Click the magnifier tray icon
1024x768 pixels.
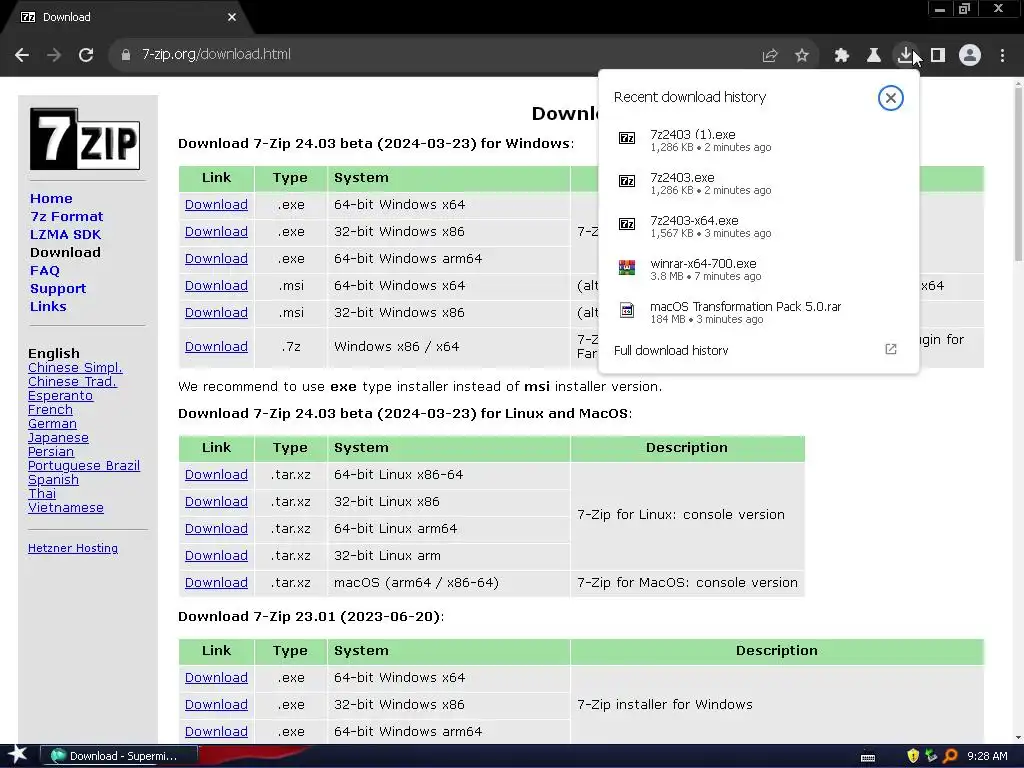(x=950, y=756)
